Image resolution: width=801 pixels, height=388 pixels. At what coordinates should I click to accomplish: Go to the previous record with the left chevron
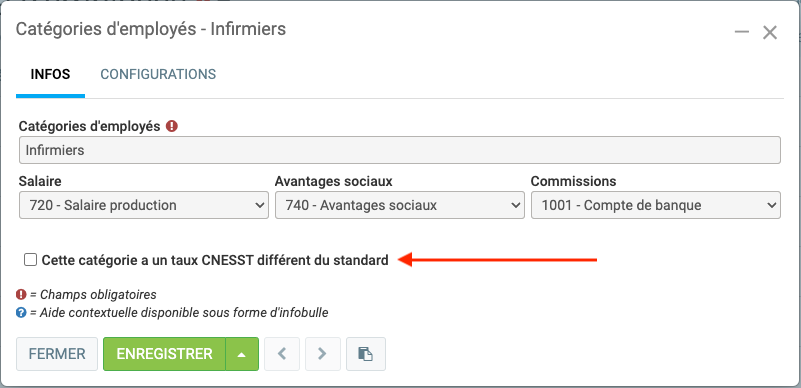[282, 354]
